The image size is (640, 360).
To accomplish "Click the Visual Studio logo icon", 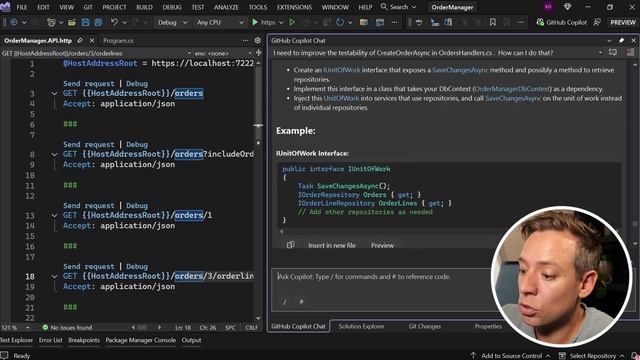I will [5, 7].
